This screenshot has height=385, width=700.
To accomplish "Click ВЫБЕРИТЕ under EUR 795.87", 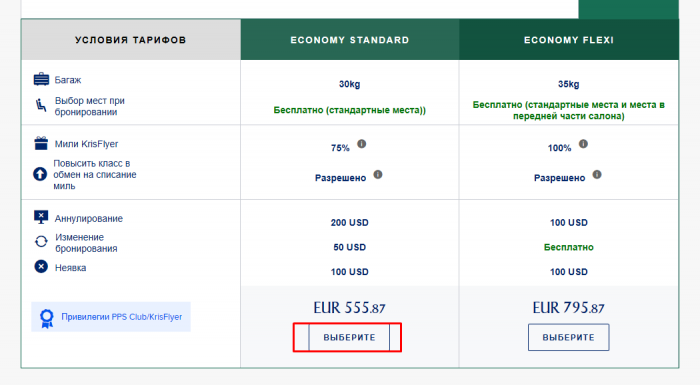I will [x=568, y=337].
